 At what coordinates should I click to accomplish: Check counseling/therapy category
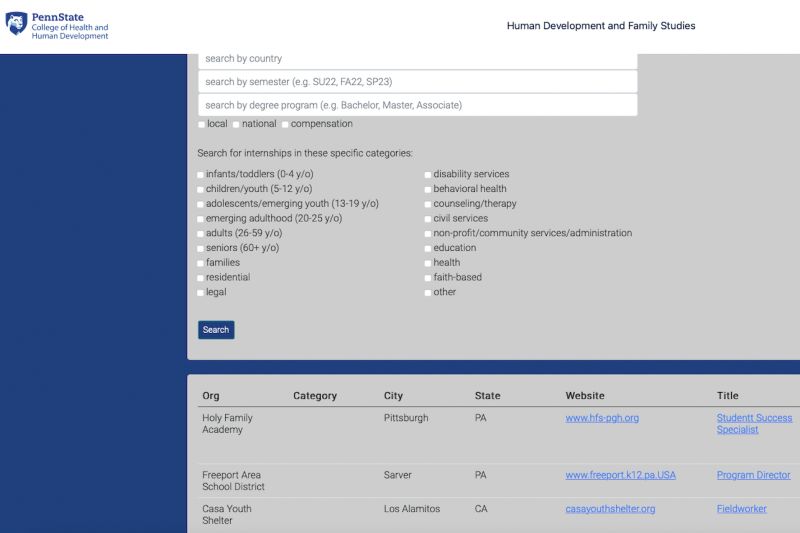click(x=428, y=204)
